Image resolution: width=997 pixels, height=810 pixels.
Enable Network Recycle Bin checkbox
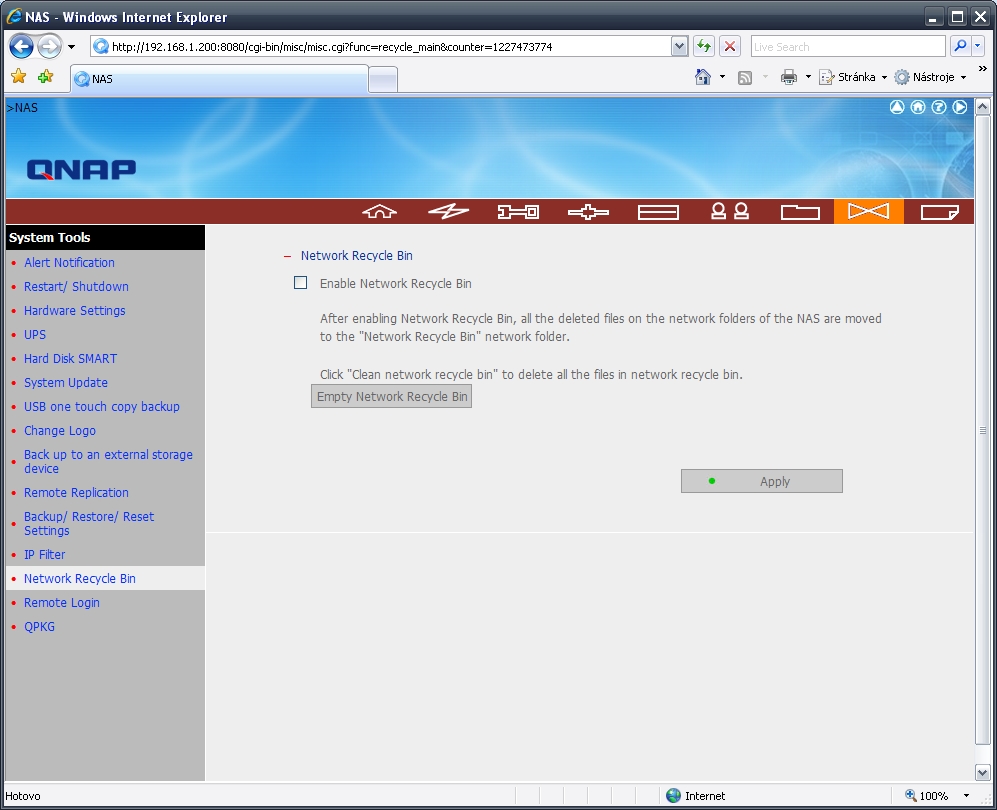point(301,283)
